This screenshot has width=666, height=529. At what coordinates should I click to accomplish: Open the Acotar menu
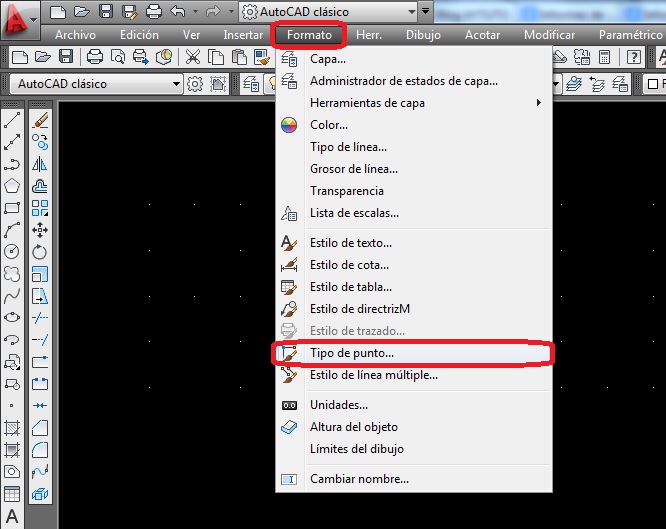point(482,35)
